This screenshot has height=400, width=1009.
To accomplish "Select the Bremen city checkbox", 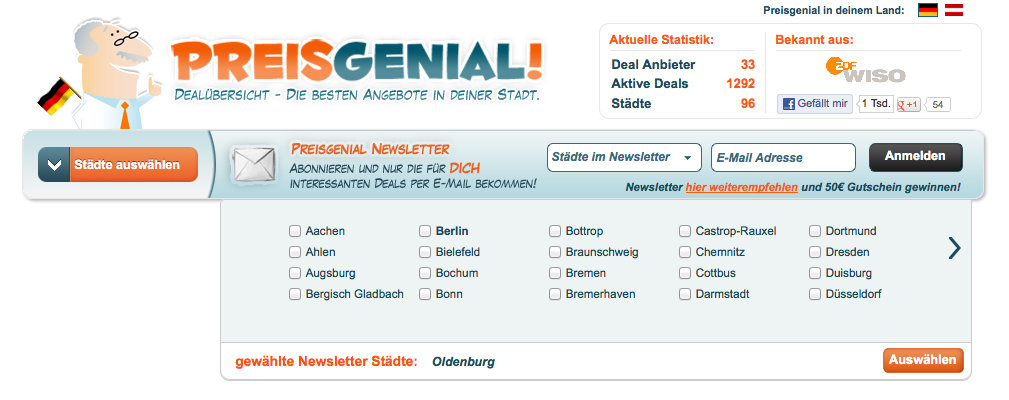I will pos(555,273).
